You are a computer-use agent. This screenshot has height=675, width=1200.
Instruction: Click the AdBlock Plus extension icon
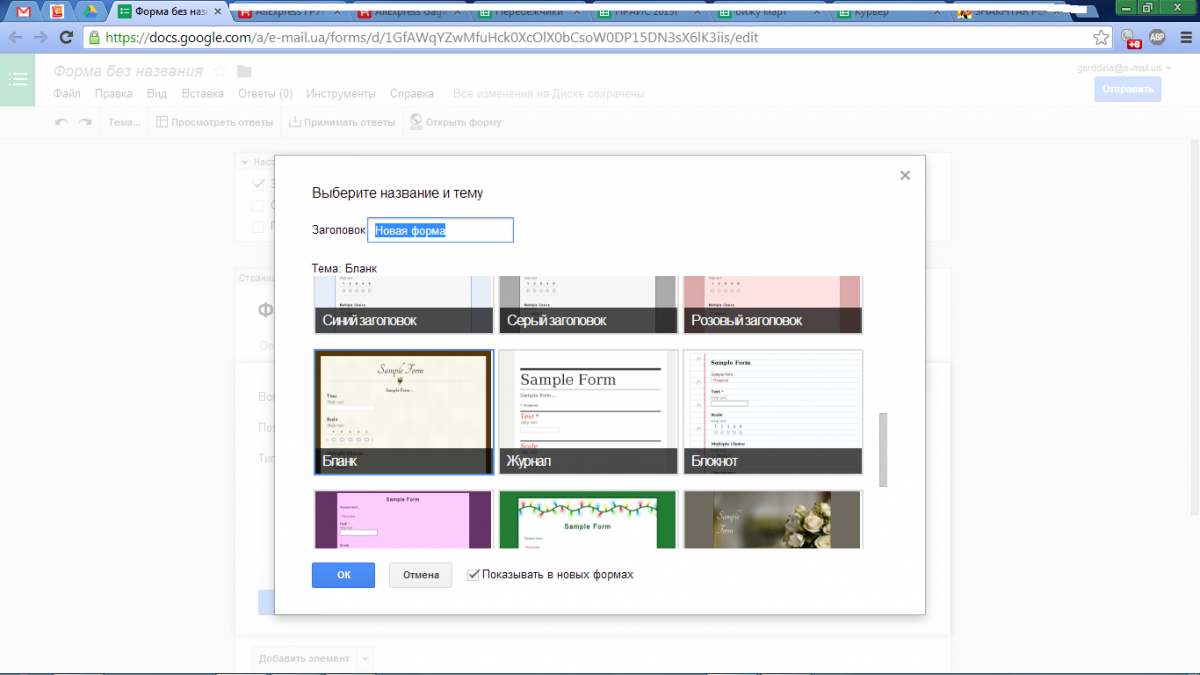[1157, 38]
